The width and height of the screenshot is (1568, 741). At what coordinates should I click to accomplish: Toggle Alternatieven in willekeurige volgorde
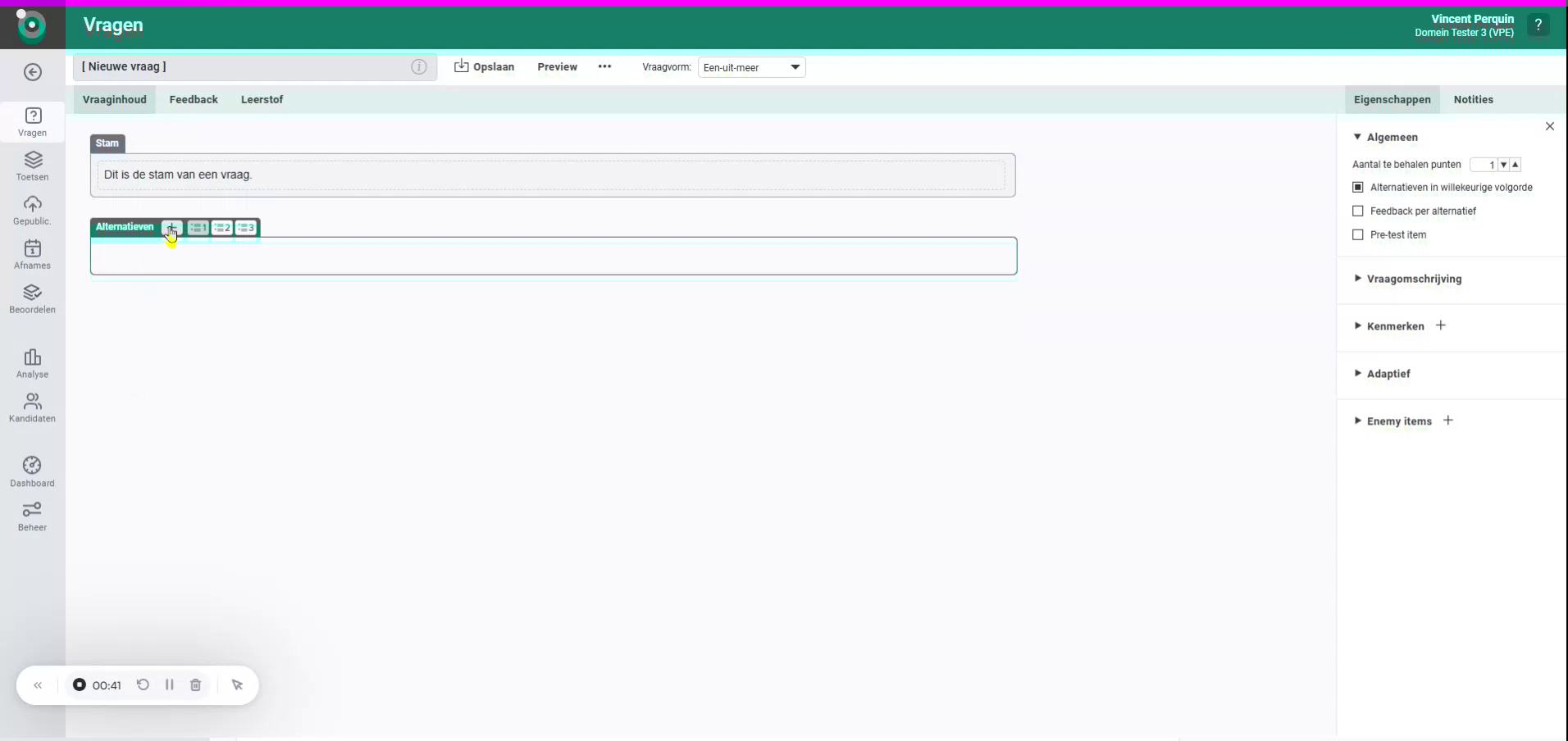(1357, 187)
